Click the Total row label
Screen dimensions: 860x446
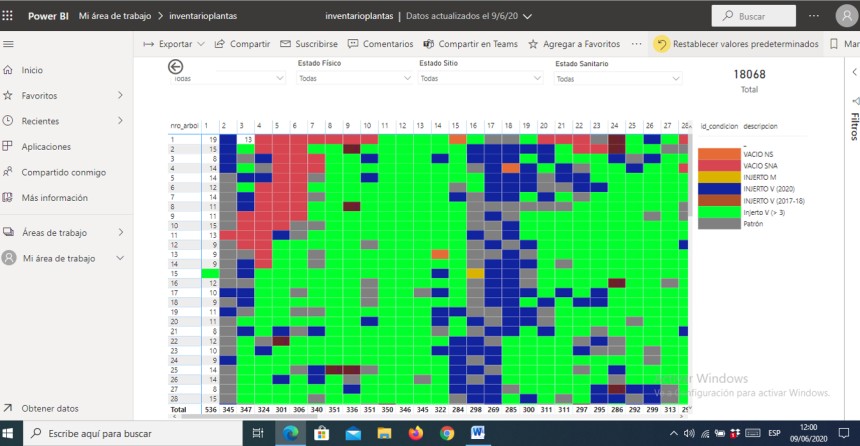click(x=178, y=409)
